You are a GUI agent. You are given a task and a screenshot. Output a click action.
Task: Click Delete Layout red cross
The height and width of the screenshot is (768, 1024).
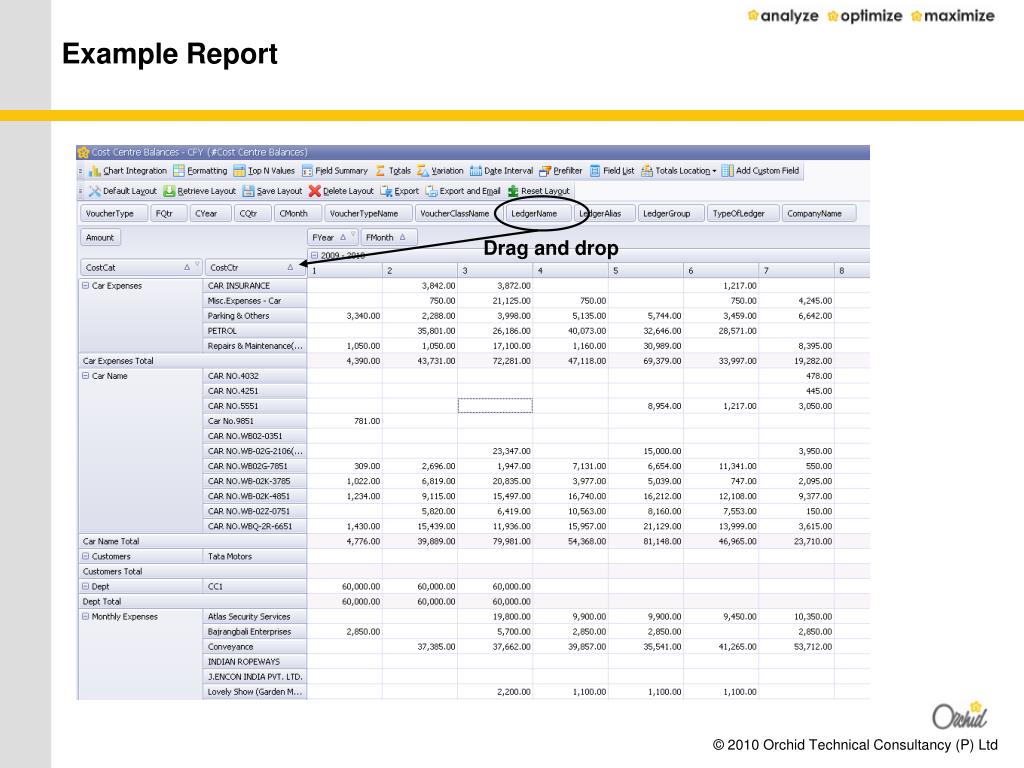[x=315, y=191]
